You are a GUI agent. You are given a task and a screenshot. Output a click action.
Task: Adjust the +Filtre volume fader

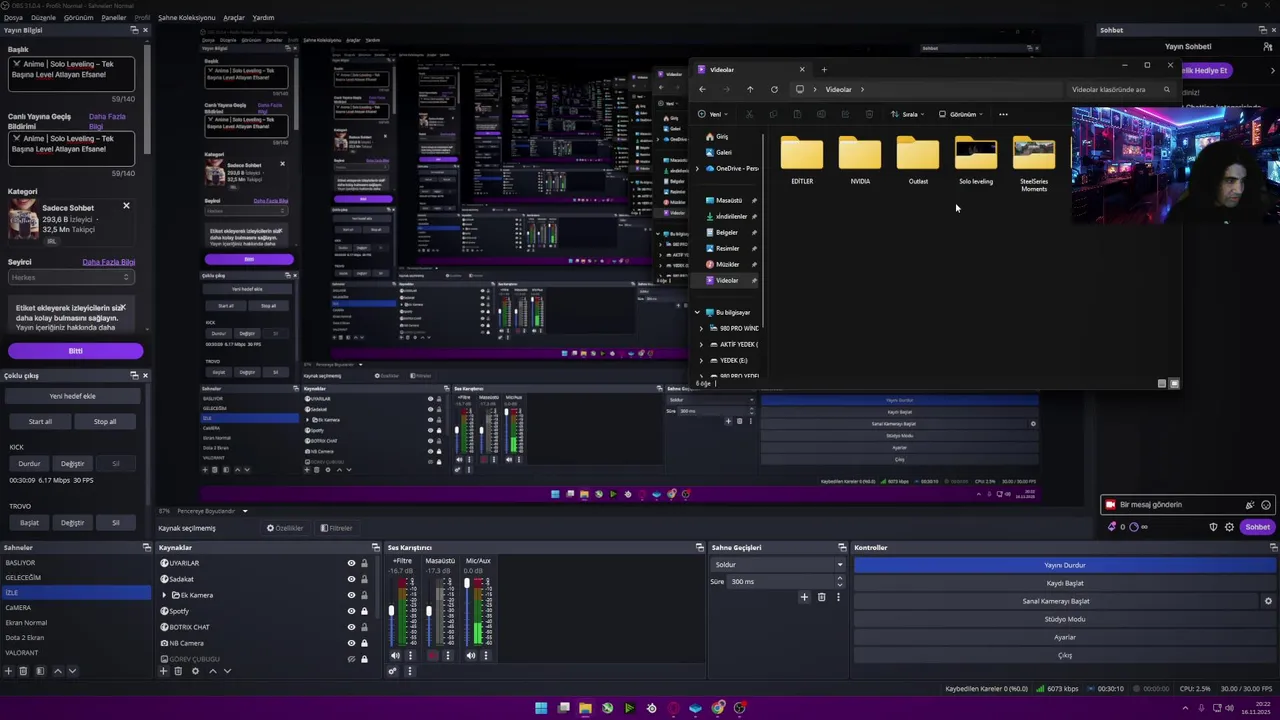(392, 611)
